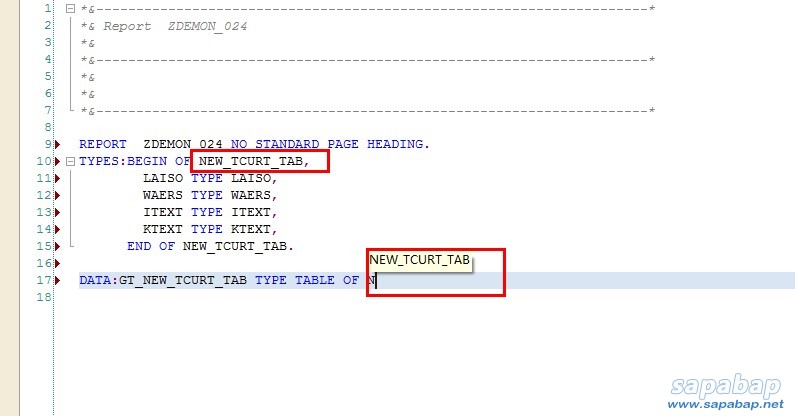Click the red change marker on line 9
This screenshot has width=795, height=416.
(x=56, y=144)
